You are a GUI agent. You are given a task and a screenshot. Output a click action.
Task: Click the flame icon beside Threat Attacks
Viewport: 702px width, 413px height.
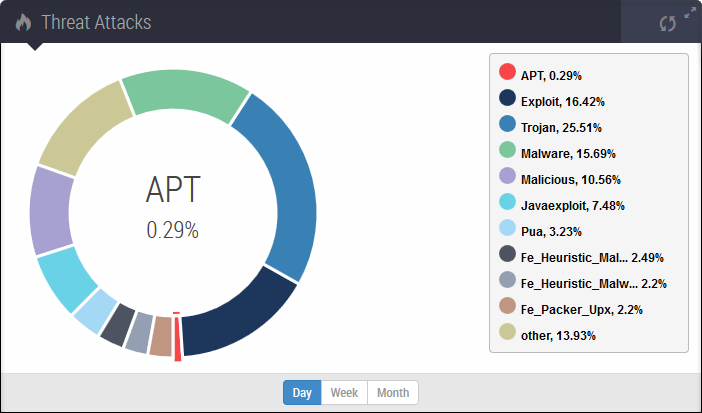pyautogui.click(x=24, y=22)
